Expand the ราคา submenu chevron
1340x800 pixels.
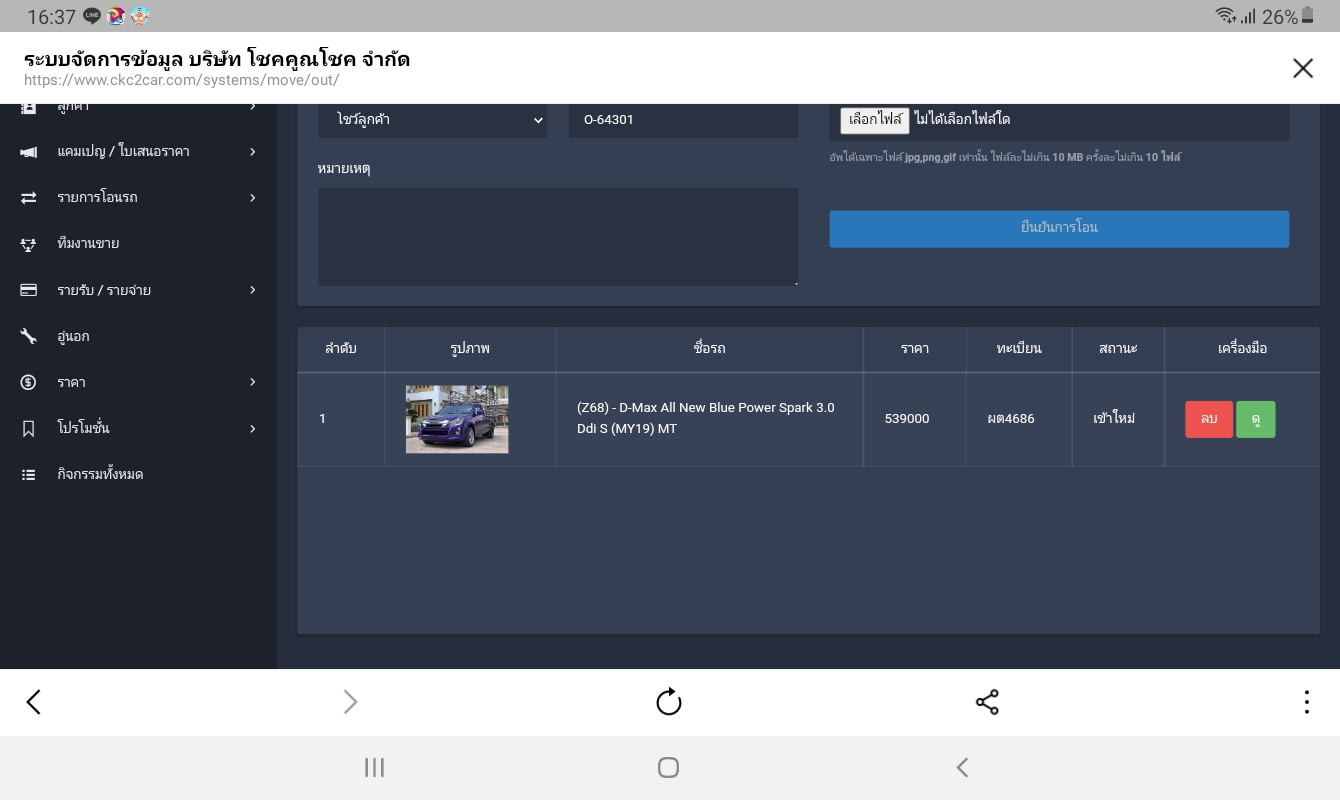[252, 382]
